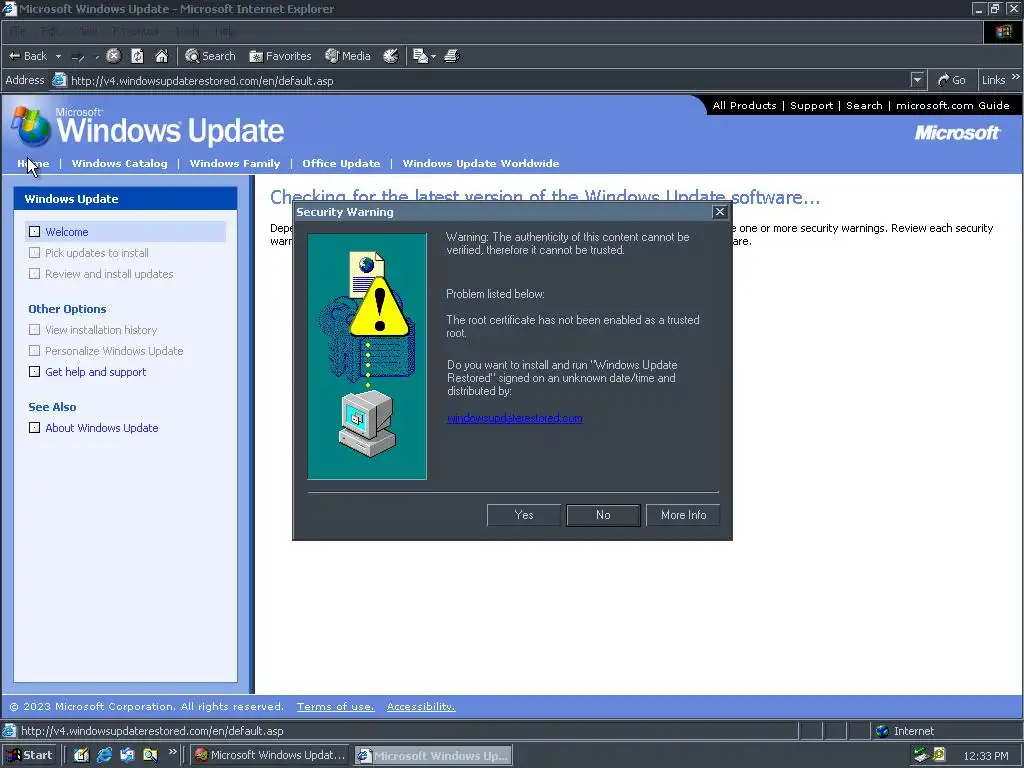Screen dimensions: 1024x768
Task: Click the bullet icon beside Get help and support
Action: [35, 372]
